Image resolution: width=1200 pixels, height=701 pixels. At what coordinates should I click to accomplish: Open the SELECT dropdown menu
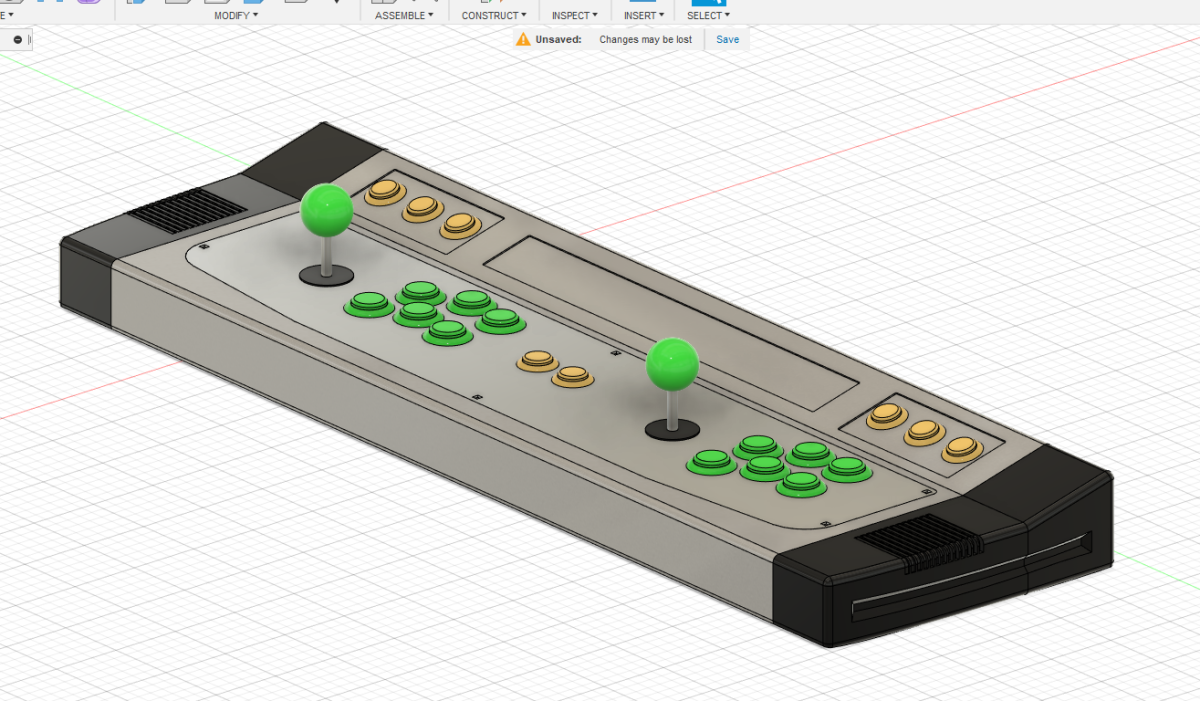708,15
